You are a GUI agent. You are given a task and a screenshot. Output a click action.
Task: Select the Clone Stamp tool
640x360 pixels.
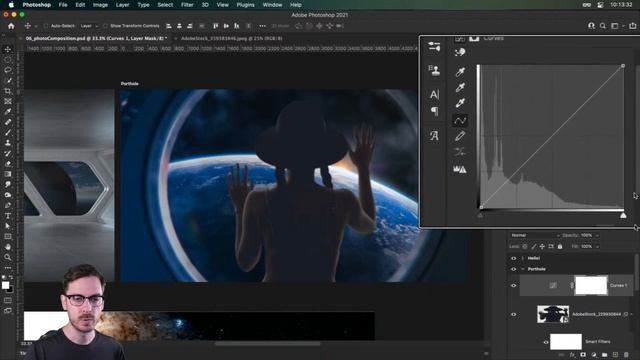click(x=8, y=143)
